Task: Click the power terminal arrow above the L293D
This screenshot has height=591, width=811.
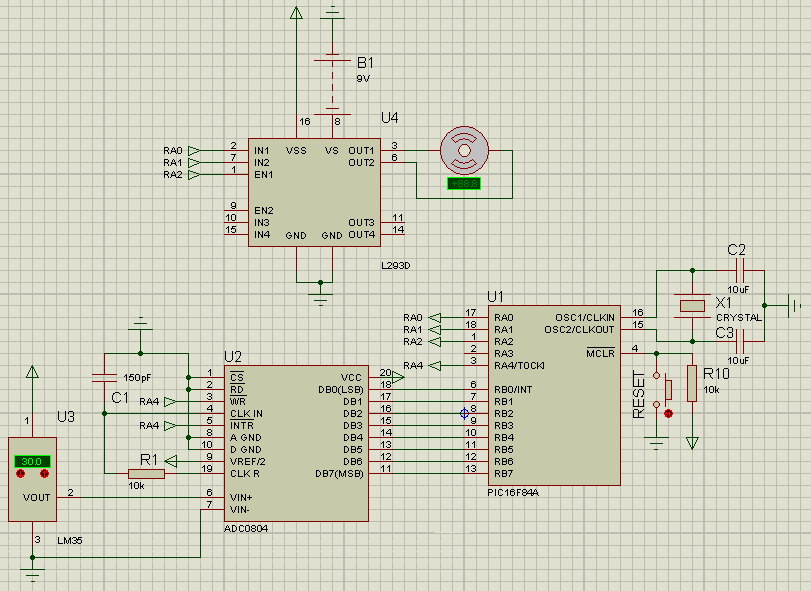Action: (296, 15)
